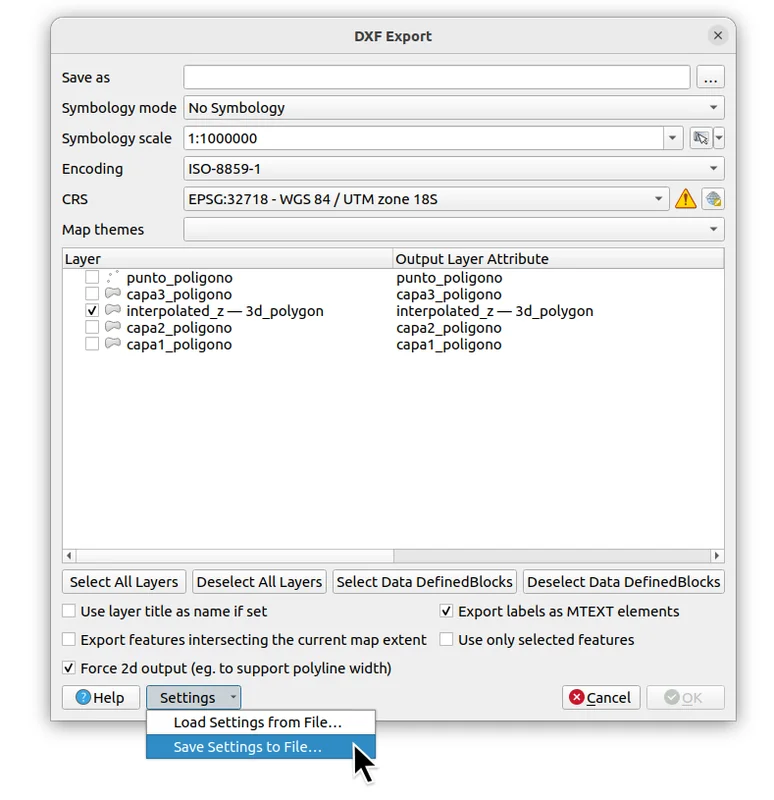Screen dimensions: 774x800
Task: Click the point icon beside punto_poligono
Action: (x=113, y=278)
